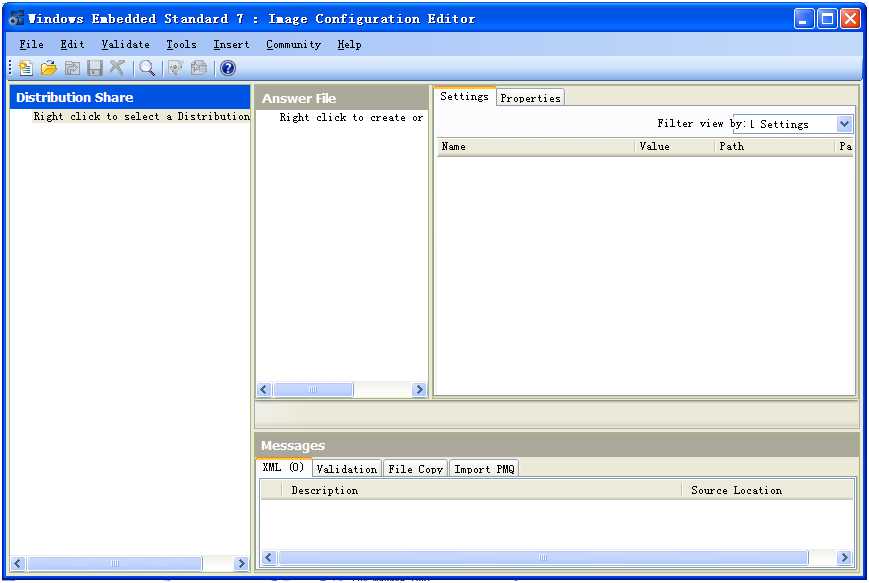Minimize the Image Configuration Editor window
The image size is (869, 583).
(x=804, y=19)
